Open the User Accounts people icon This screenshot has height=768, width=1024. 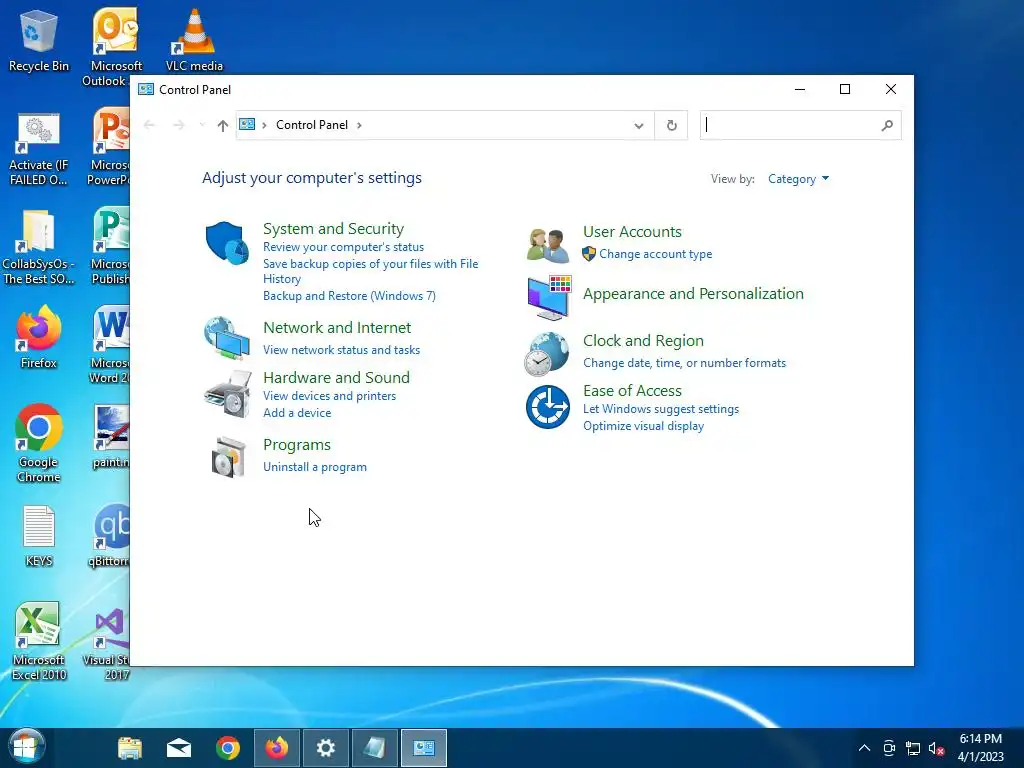[x=547, y=246]
